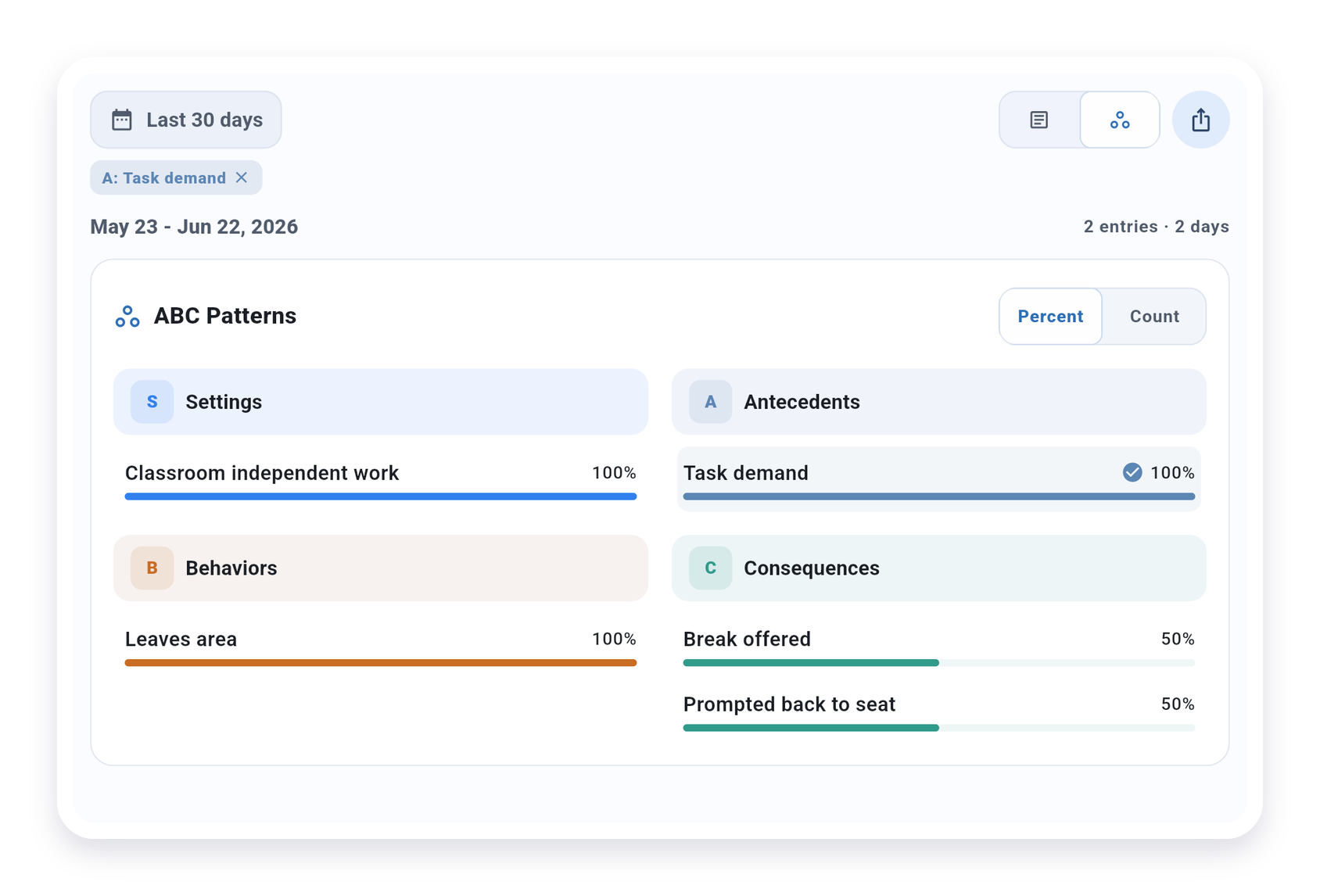Select the Break offered consequence row
This screenshot has height=896, width=1320.
tap(939, 646)
